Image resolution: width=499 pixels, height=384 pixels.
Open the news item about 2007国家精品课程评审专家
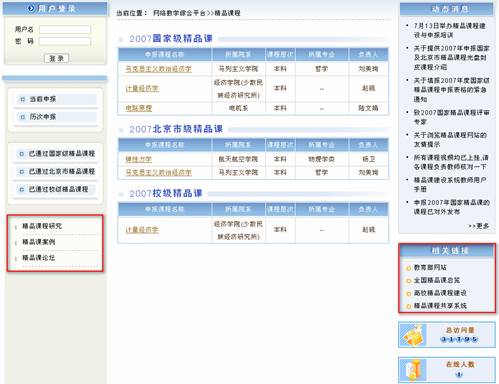451,117
